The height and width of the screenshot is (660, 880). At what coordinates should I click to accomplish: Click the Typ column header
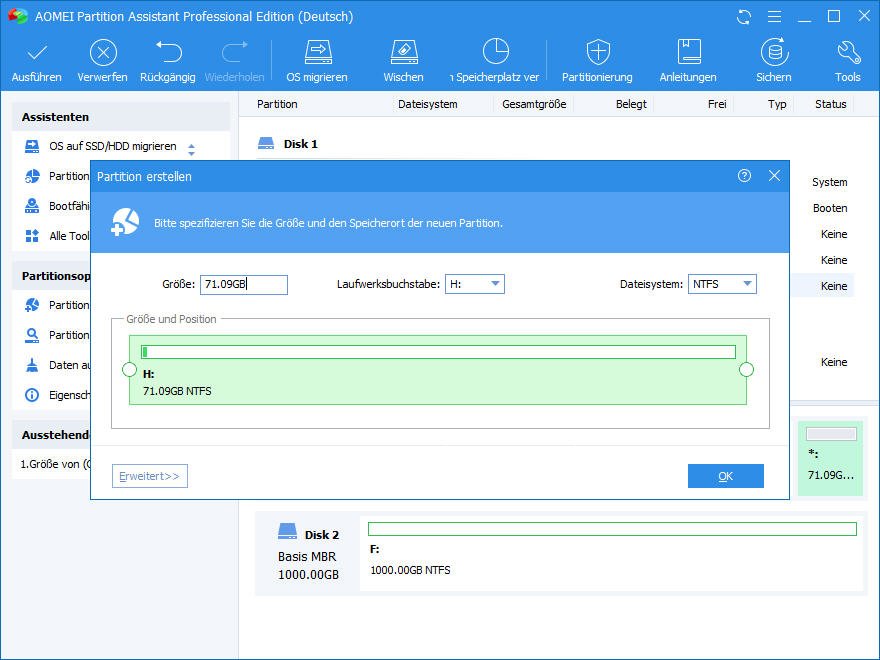[777, 104]
